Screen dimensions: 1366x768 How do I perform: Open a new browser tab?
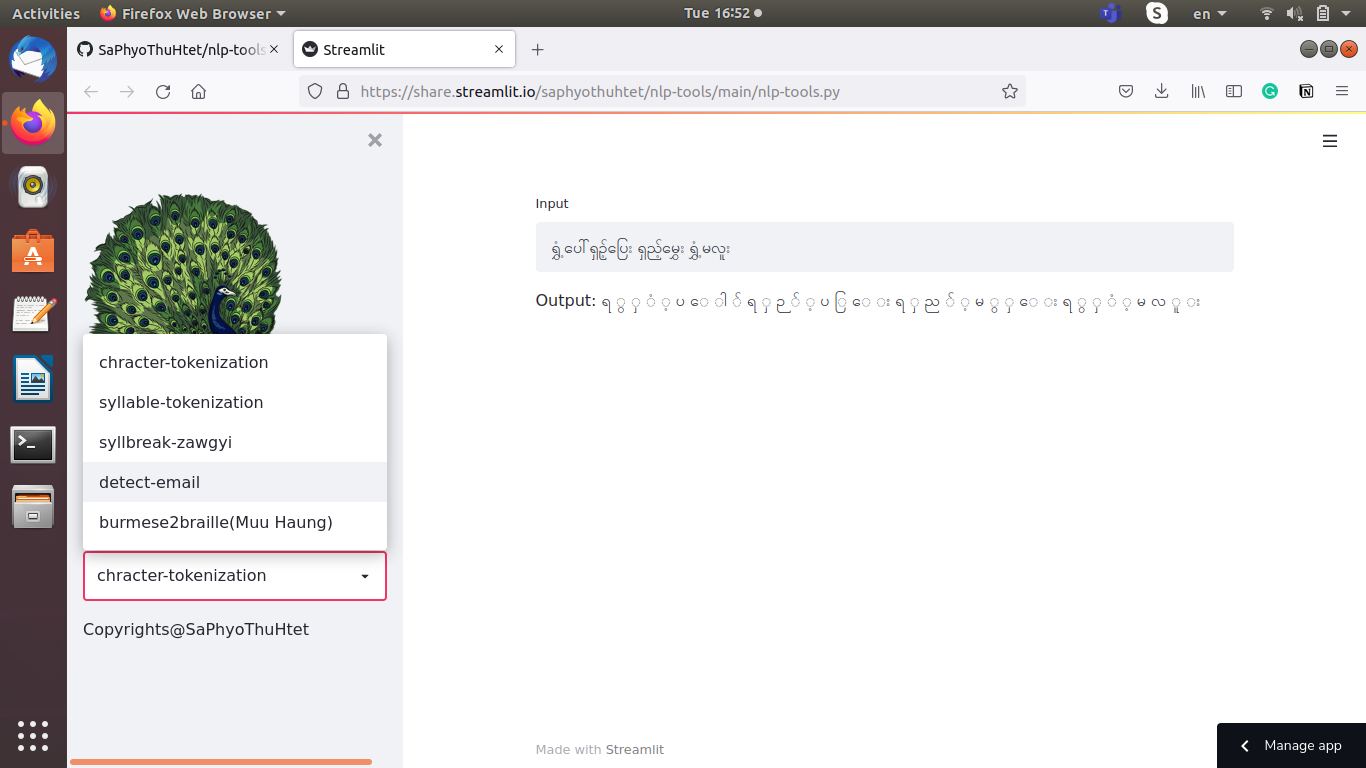[x=537, y=49]
